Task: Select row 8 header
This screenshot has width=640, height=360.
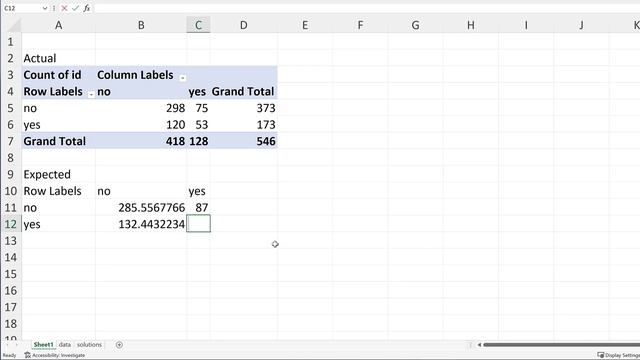Action: click(x=11, y=158)
